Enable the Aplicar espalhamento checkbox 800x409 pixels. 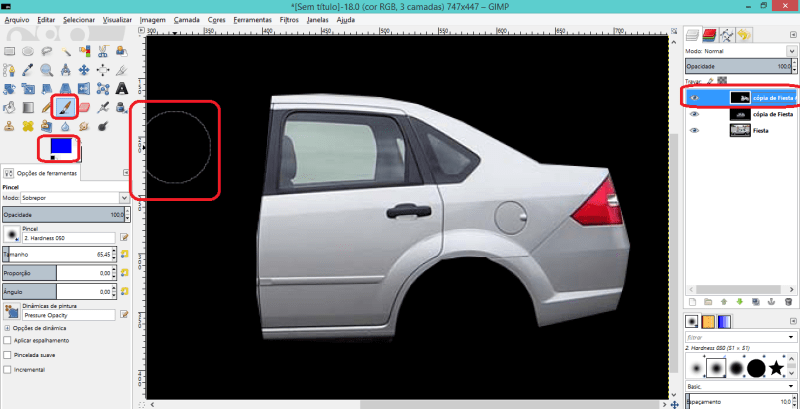8,341
